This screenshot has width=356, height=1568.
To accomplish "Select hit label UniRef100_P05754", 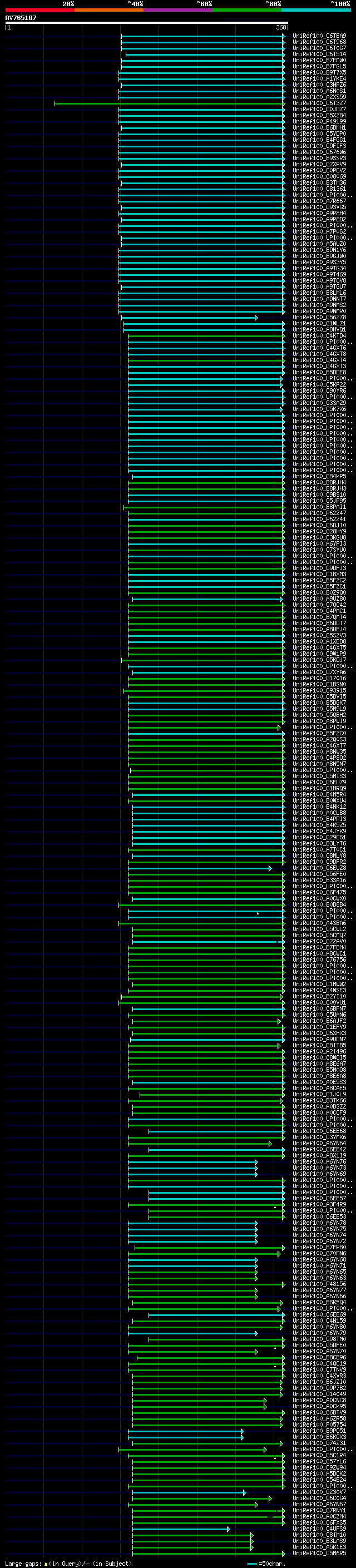I will (319, 1424).
